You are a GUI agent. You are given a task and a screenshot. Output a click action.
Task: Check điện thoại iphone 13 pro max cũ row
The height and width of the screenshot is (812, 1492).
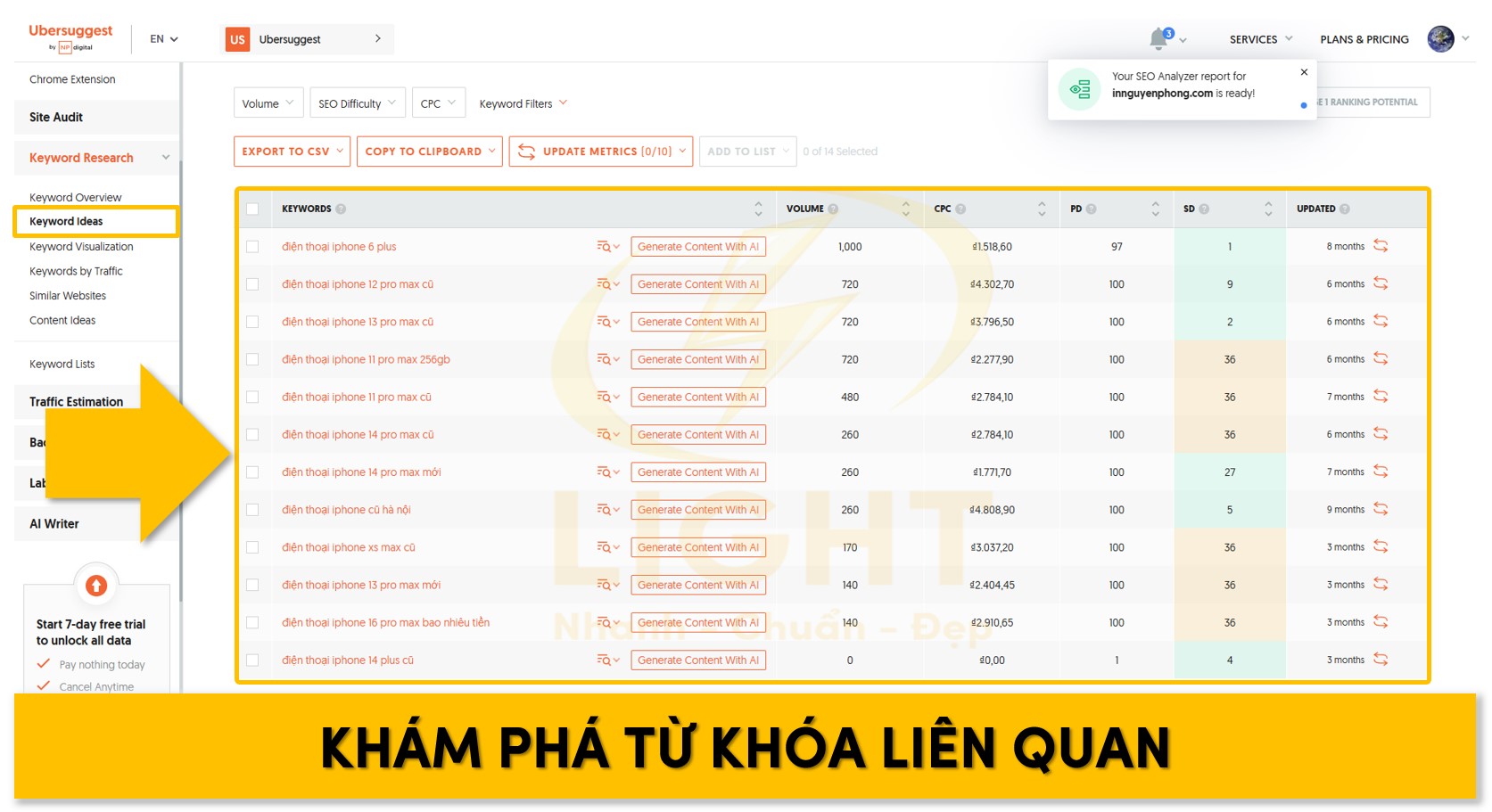252,322
